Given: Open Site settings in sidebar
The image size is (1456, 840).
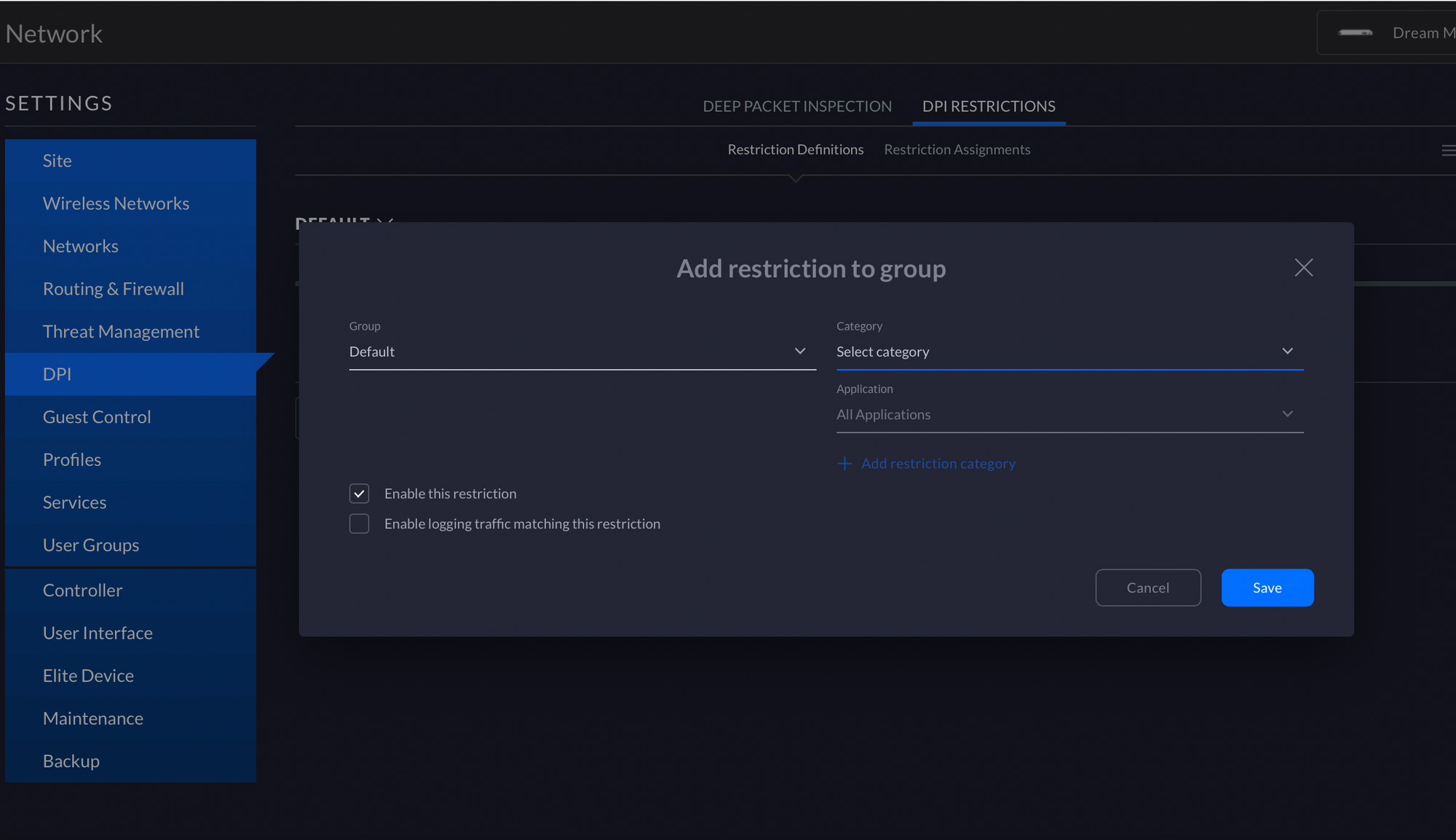Looking at the screenshot, I should (x=130, y=161).
